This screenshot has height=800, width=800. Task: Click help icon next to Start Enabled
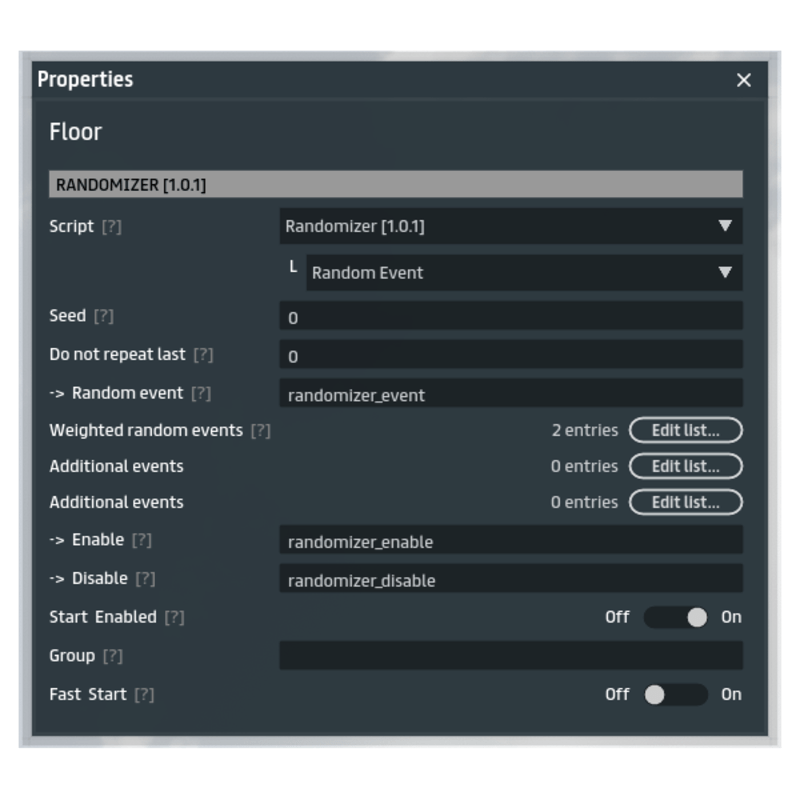[174, 618]
